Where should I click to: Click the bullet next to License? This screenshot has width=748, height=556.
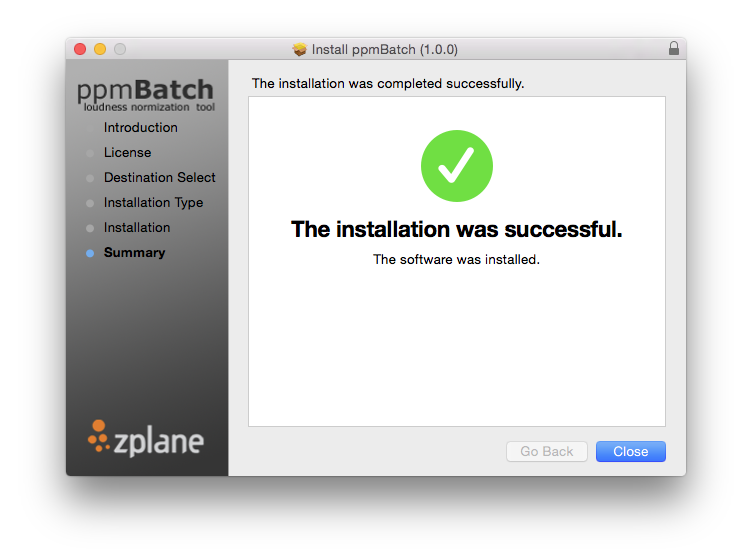coord(90,153)
